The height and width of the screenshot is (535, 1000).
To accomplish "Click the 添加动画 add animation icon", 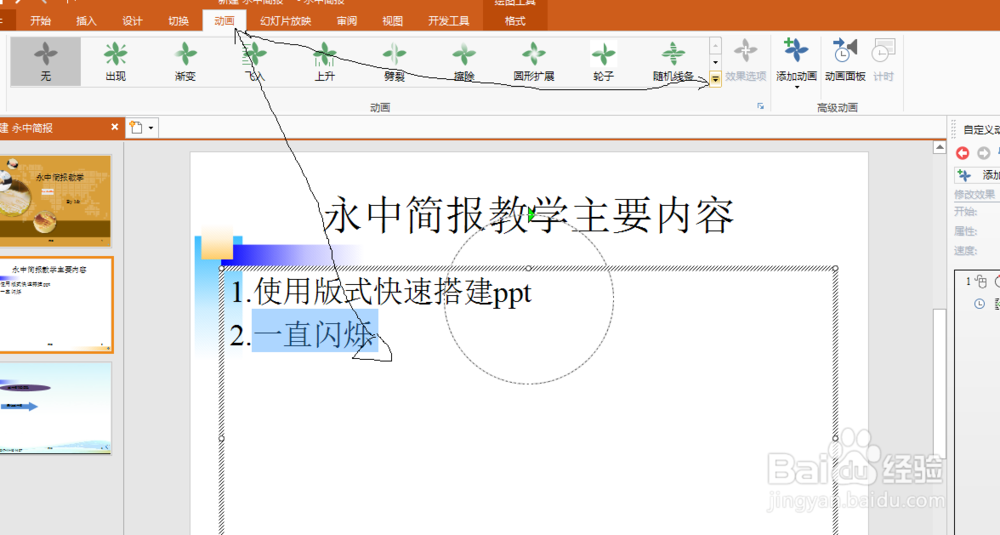I will click(x=796, y=50).
